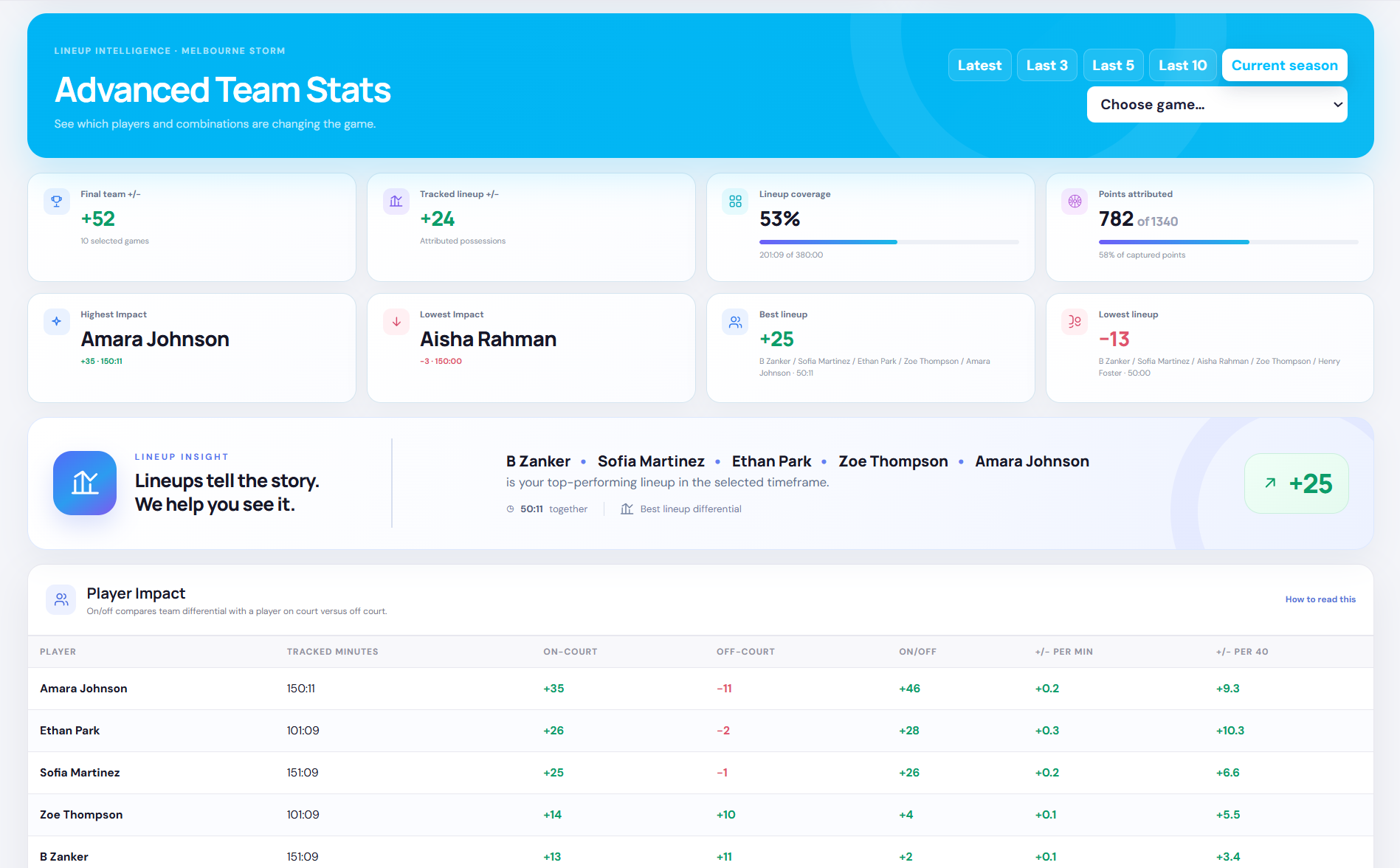This screenshot has height=868, width=1400.
Task: Select the Current season tab
Action: coord(1284,65)
